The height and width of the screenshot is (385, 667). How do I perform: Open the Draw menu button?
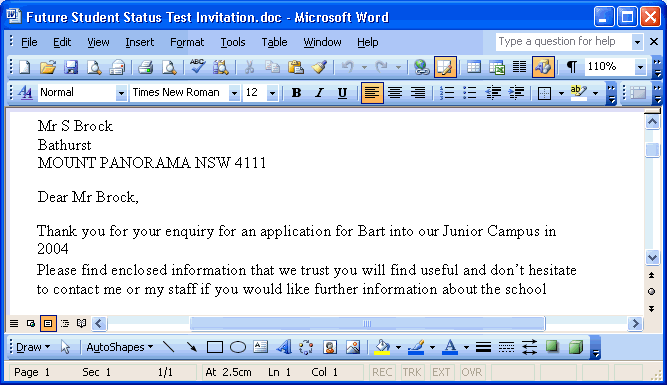[x=33, y=347]
